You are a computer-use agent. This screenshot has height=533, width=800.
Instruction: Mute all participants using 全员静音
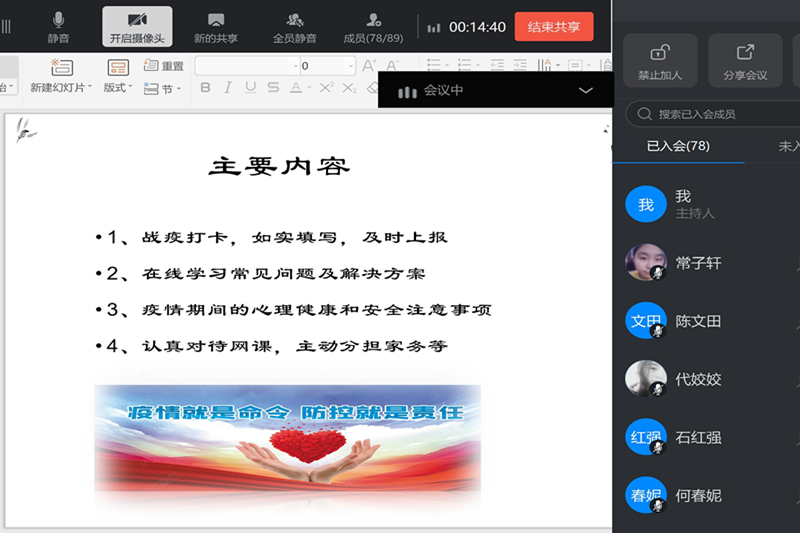(294, 26)
